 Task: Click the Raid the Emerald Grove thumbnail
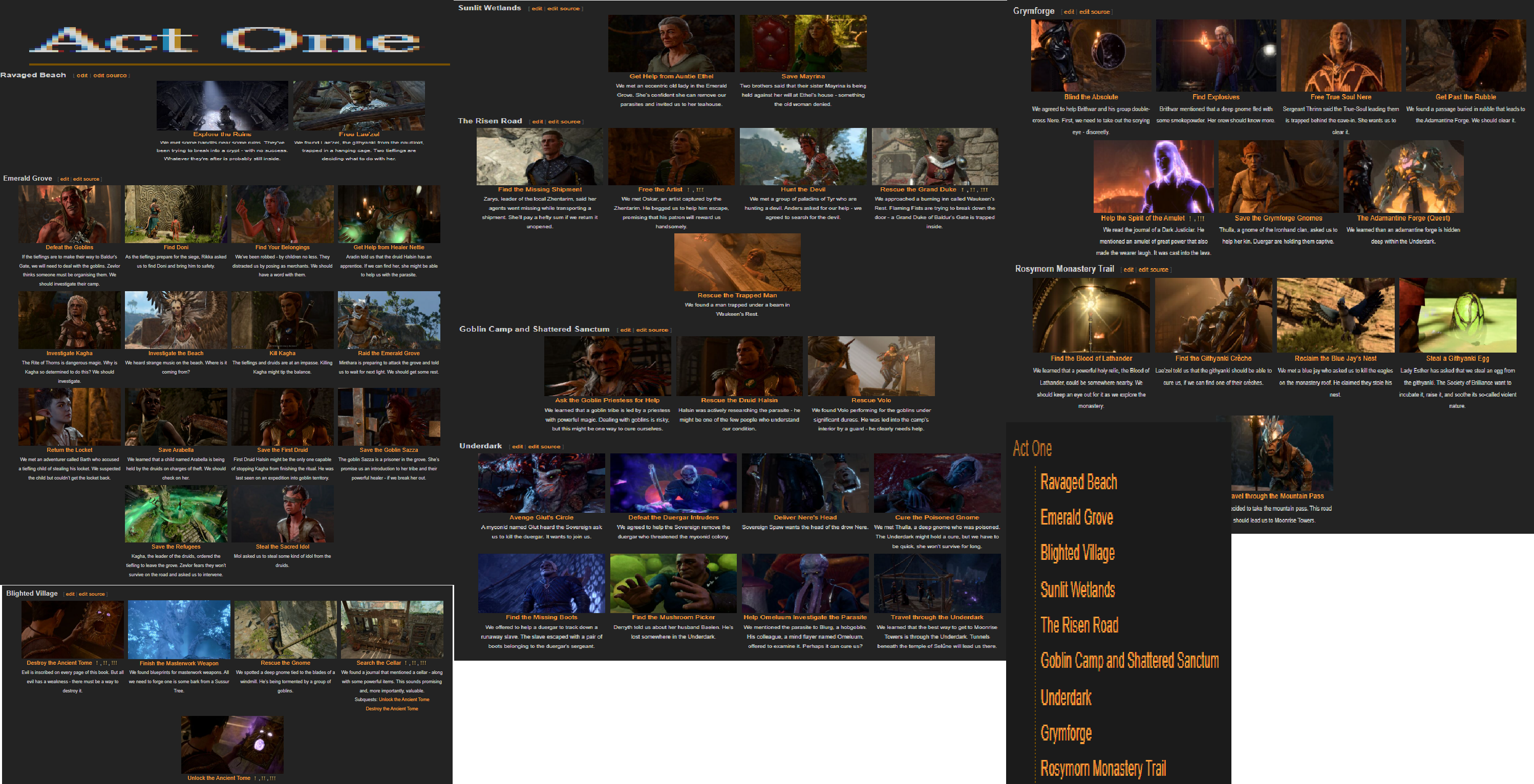tap(389, 320)
